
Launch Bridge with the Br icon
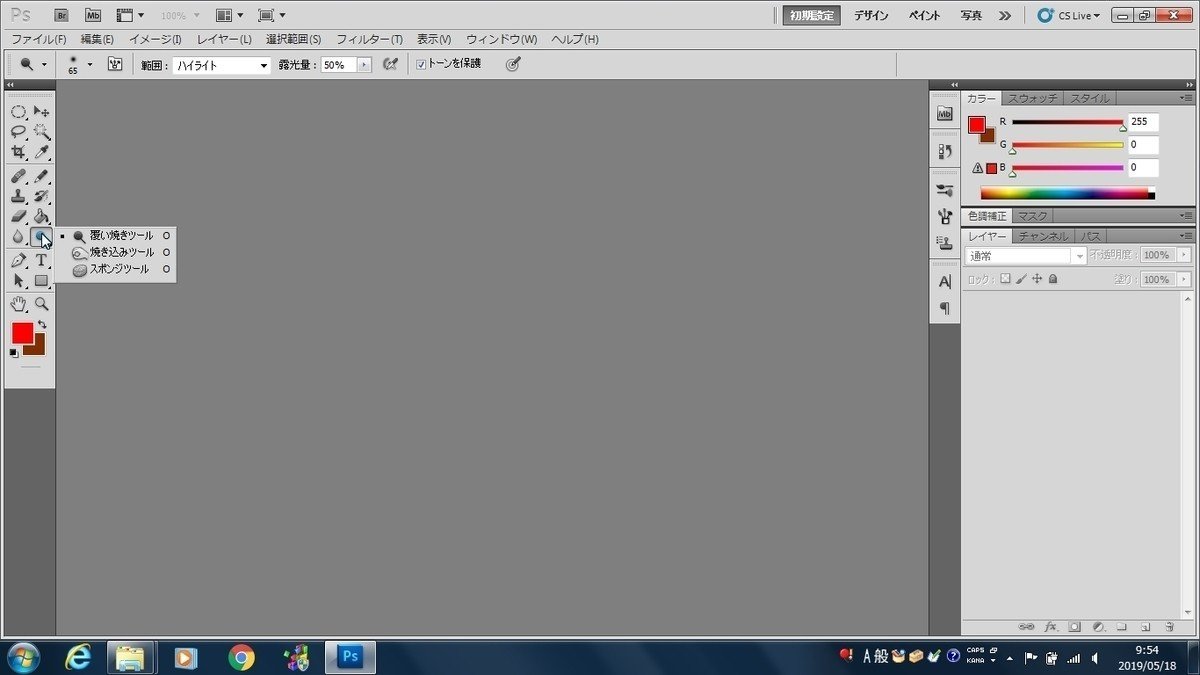[62, 15]
